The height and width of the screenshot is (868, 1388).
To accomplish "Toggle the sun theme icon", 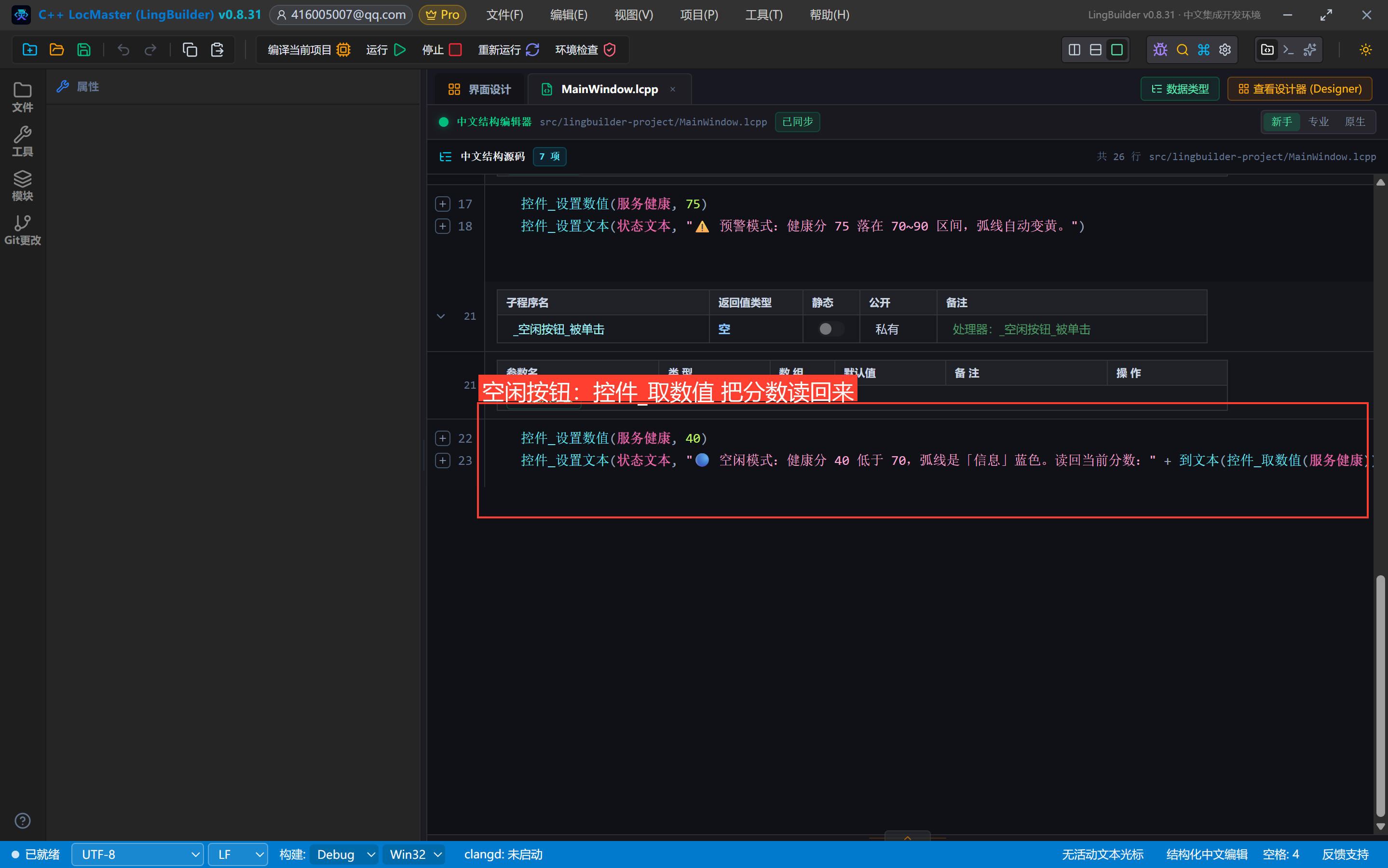I will 1366,50.
